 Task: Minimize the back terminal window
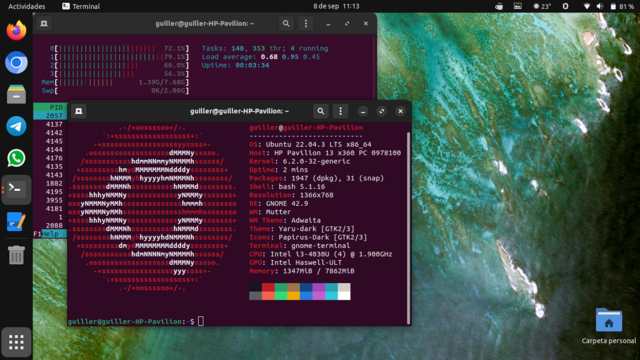(x=328, y=24)
